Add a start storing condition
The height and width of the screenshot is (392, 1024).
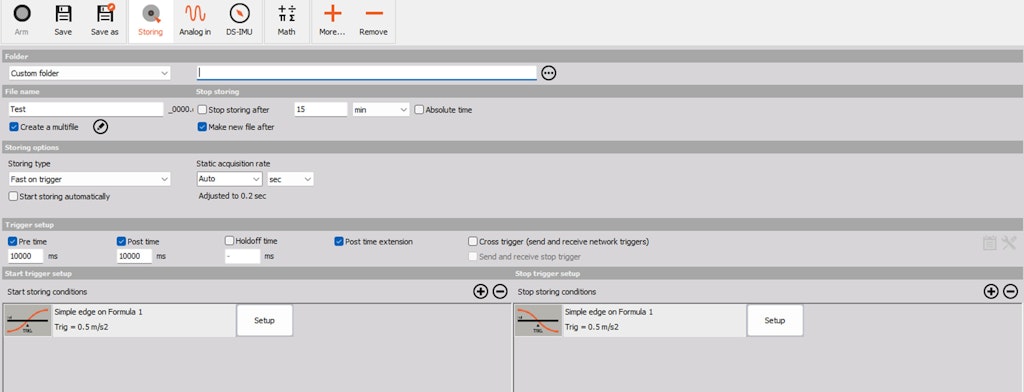point(481,291)
